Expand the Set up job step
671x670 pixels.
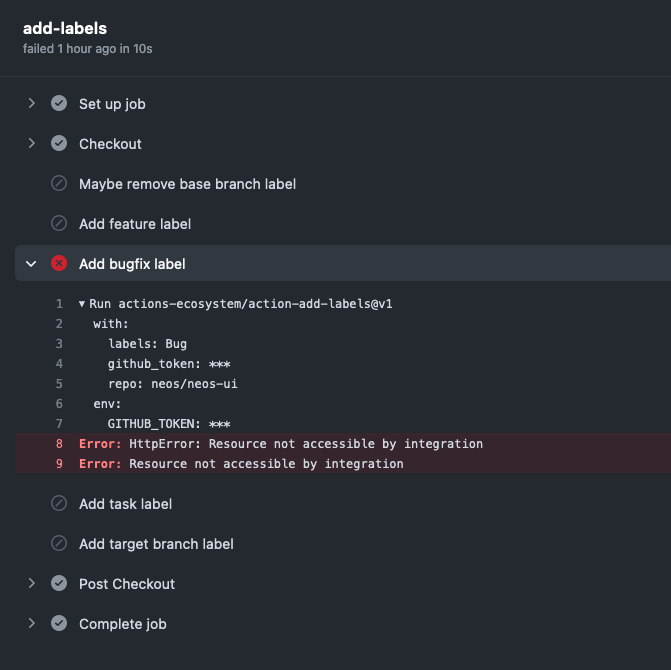pyautogui.click(x=32, y=104)
